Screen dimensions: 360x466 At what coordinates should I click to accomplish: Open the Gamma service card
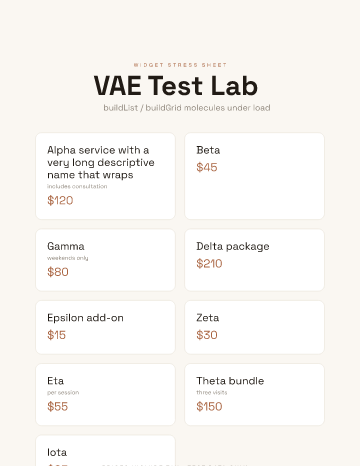105,260
